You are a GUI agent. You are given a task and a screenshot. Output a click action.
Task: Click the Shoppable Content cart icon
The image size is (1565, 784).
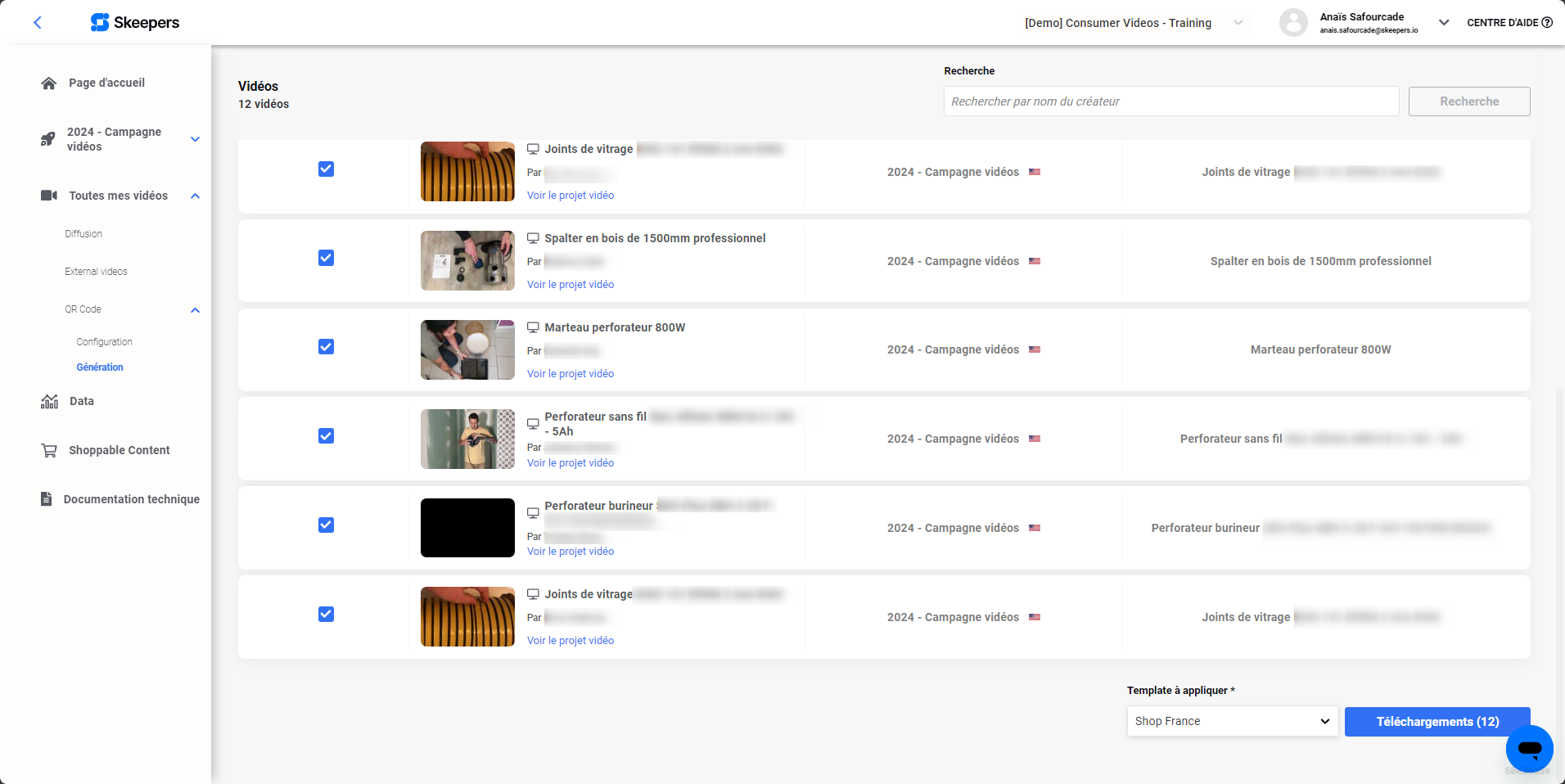[x=49, y=451]
